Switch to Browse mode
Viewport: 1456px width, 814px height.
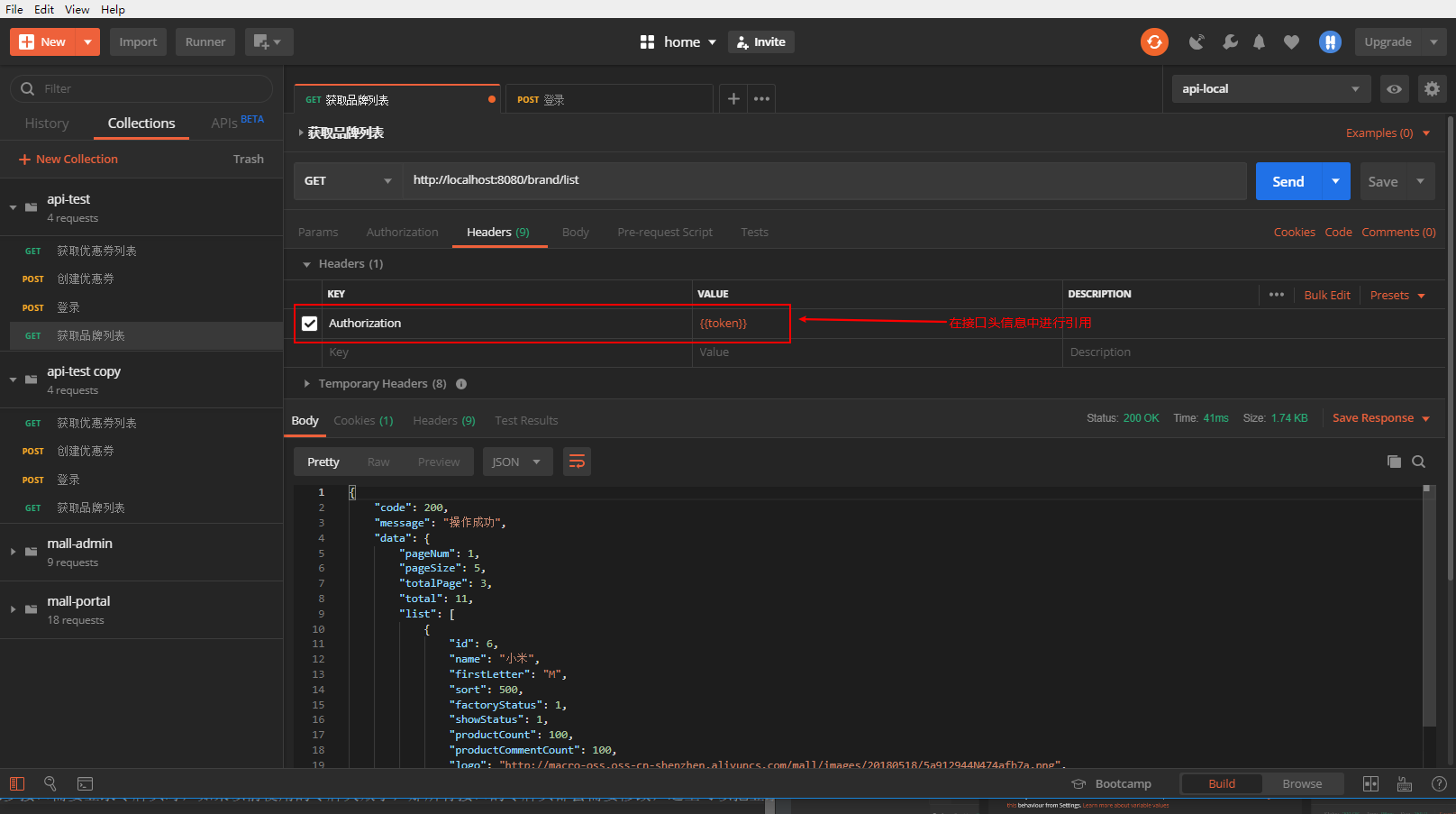pyautogui.click(x=1301, y=784)
